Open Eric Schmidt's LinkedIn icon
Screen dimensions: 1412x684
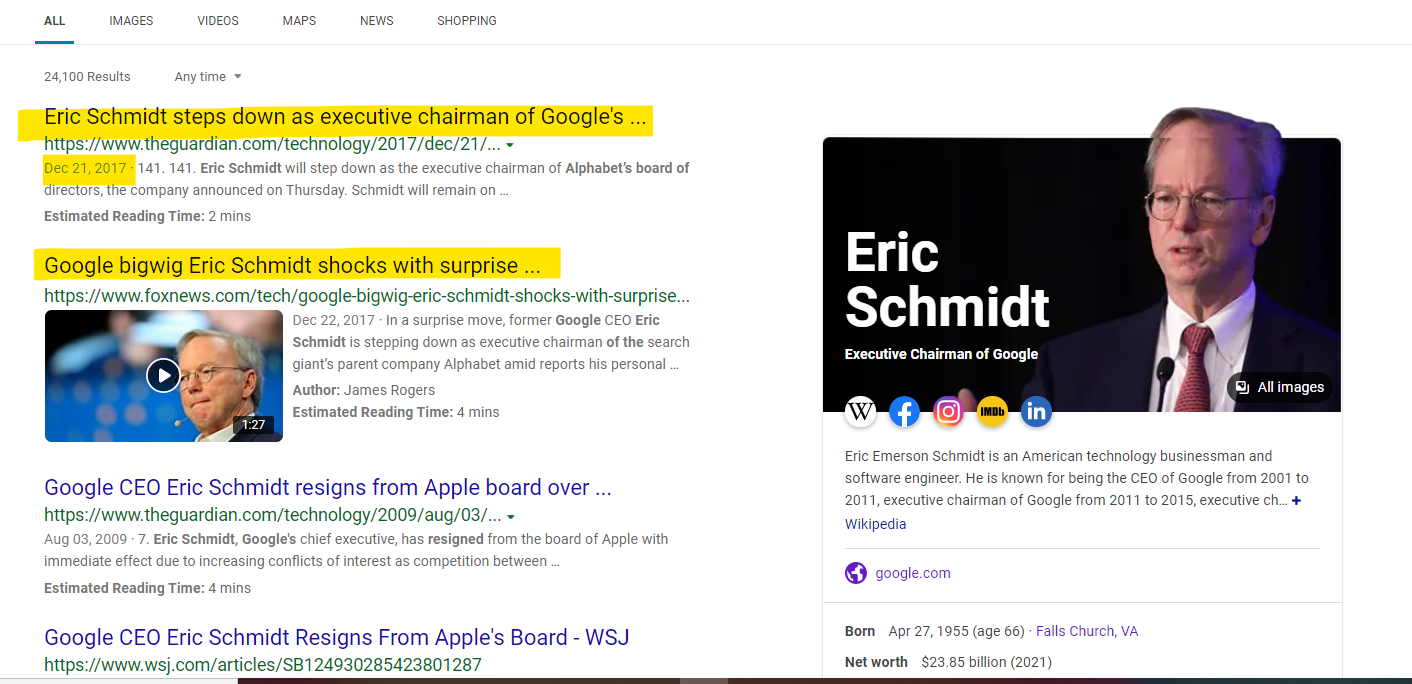tap(1036, 411)
